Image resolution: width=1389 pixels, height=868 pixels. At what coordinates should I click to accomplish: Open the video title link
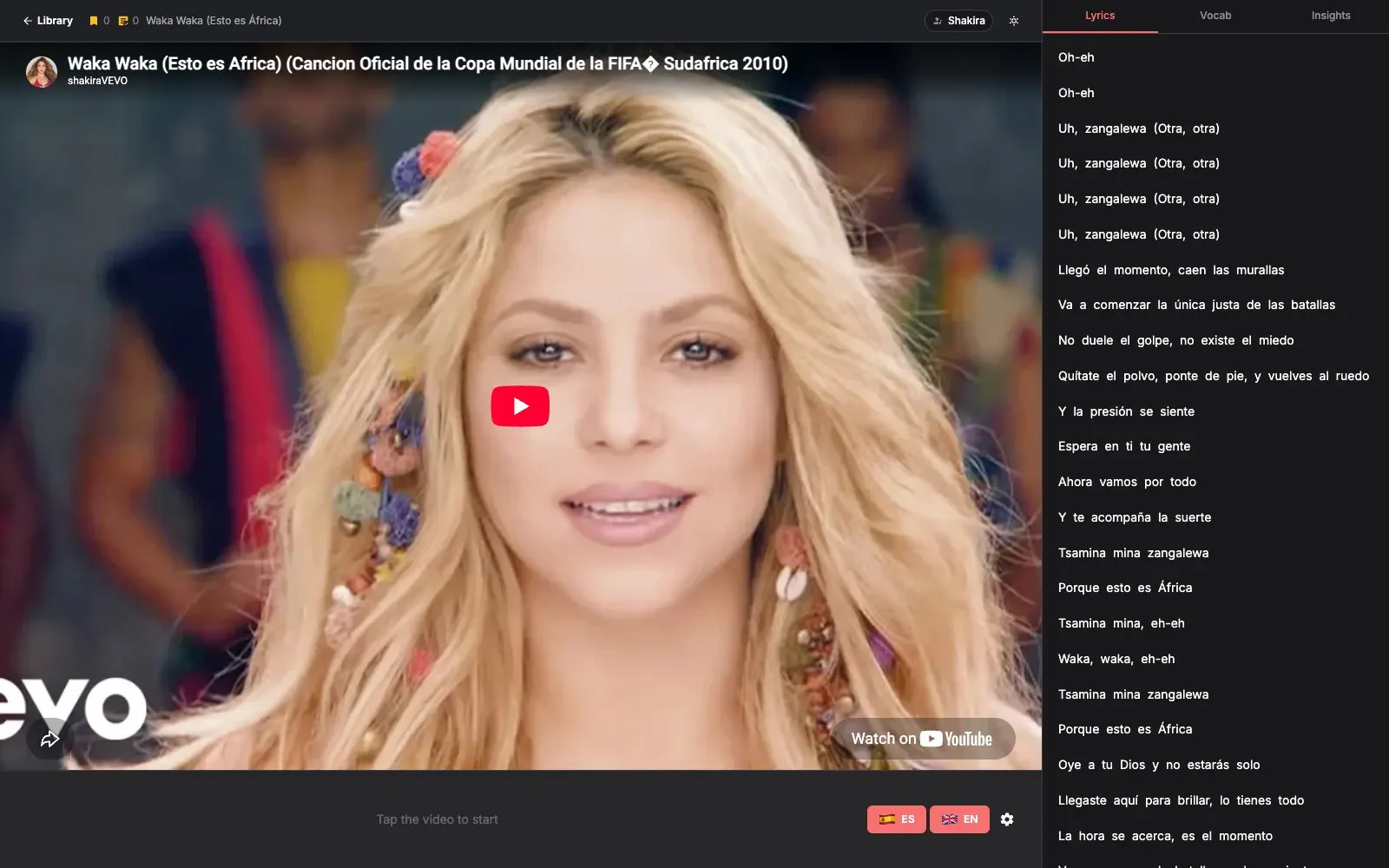pos(428,63)
